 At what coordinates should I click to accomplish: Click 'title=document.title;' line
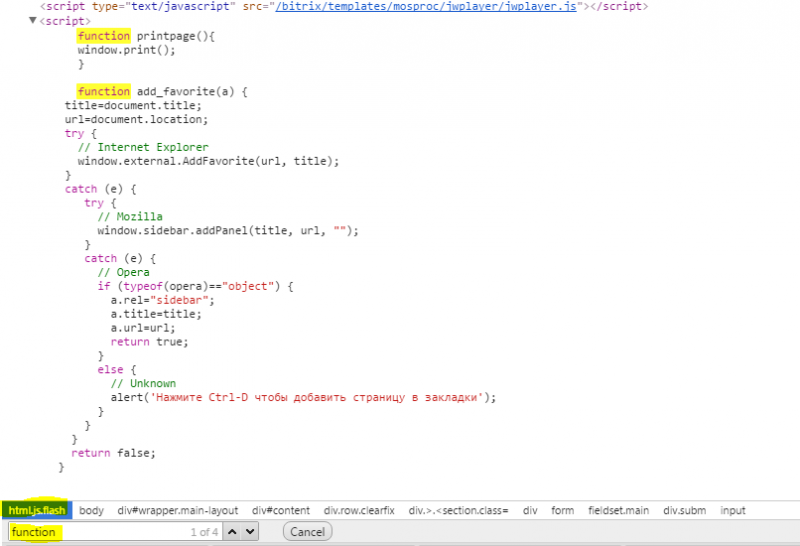pyautogui.click(x=133, y=105)
